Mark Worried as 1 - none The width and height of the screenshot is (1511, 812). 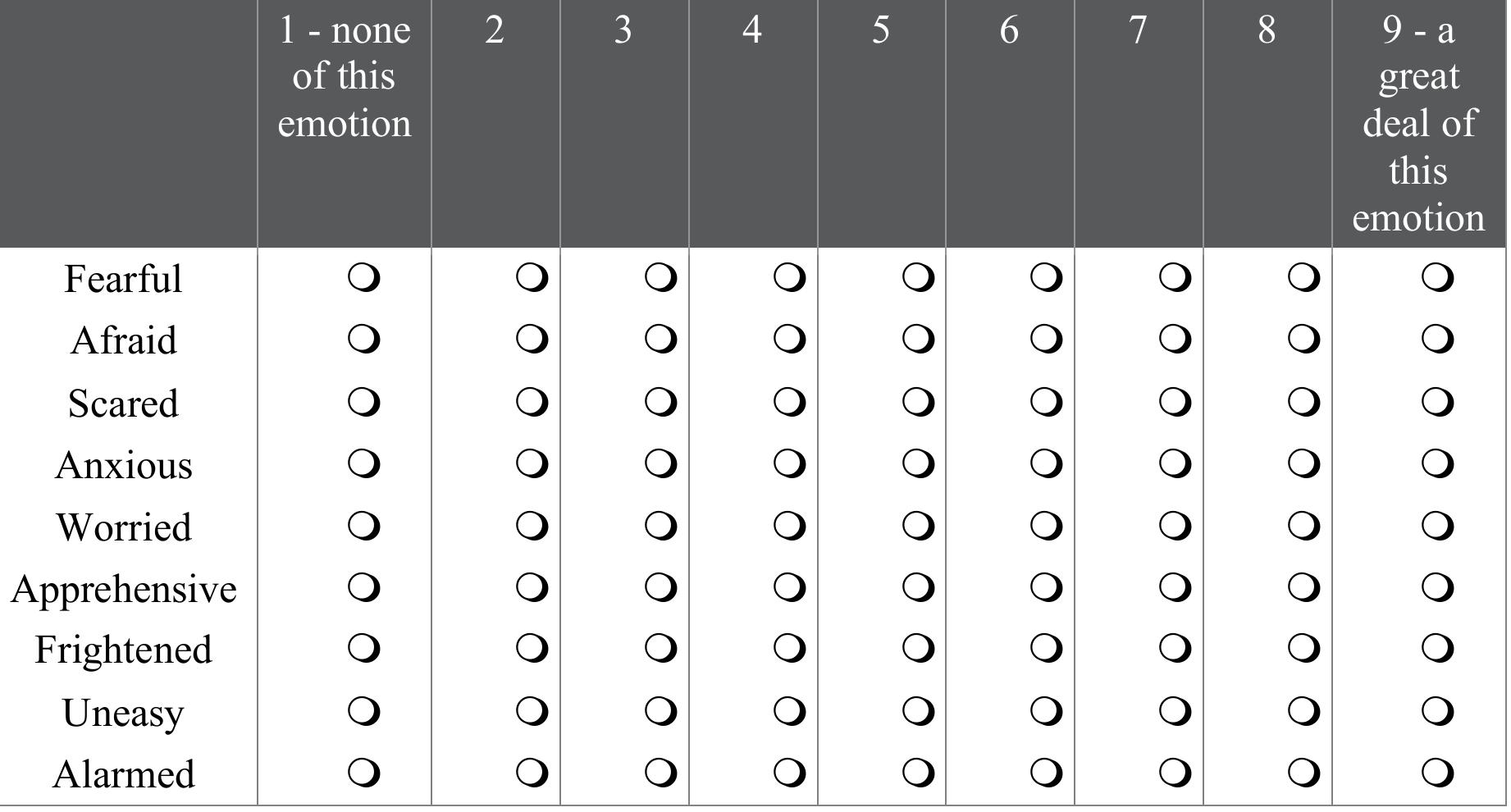pos(363,526)
